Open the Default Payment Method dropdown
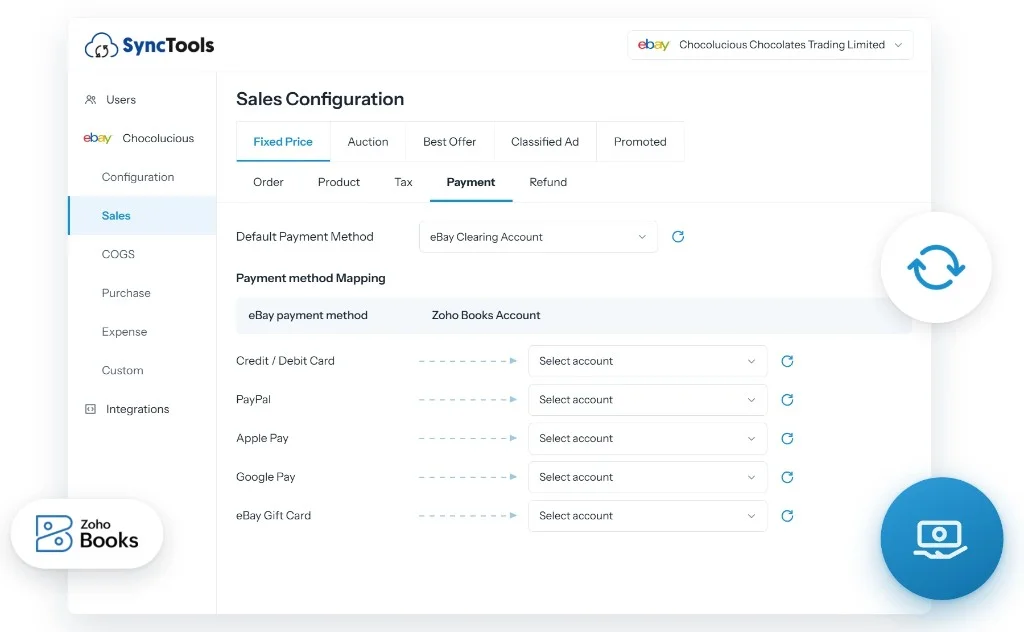Viewport: 1024px width, 632px height. pos(538,237)
